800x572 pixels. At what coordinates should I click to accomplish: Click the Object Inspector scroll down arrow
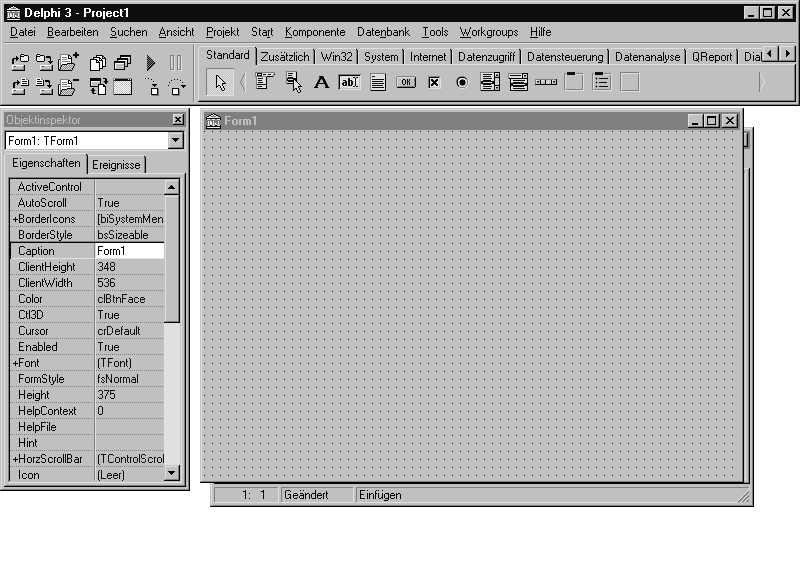(171, 473)
